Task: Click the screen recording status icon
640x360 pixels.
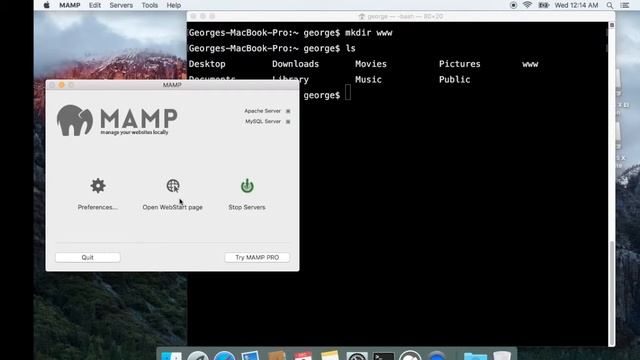Action: tap(513, 5)
